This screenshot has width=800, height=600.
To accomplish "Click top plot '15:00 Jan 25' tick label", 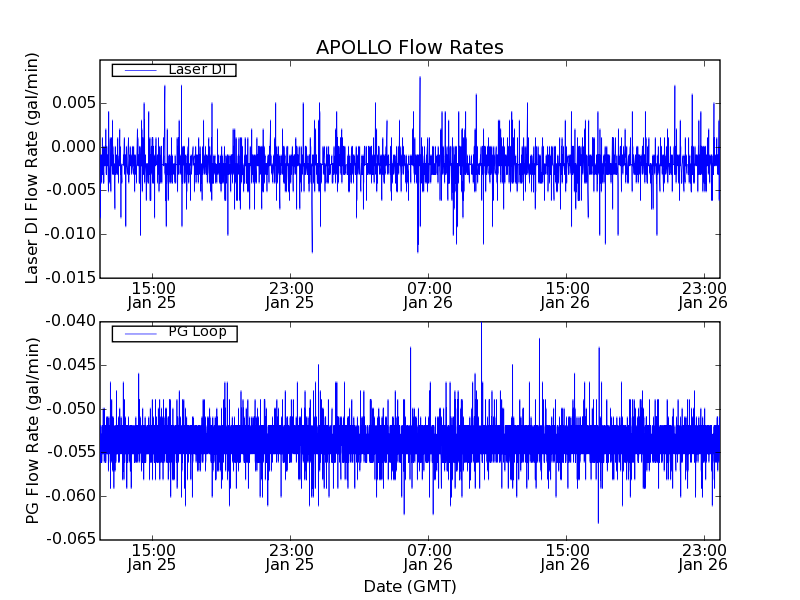I will point(152,295).
